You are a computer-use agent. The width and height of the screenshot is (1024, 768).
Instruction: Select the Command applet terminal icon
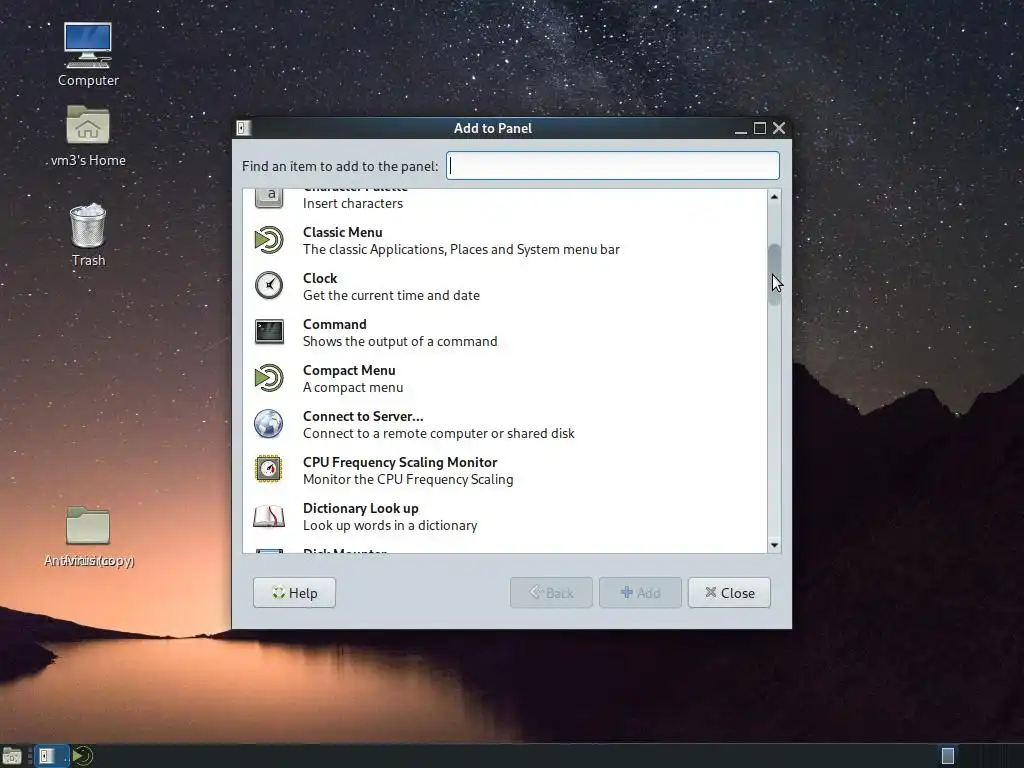pyautogui.click(x=268, y=332)
